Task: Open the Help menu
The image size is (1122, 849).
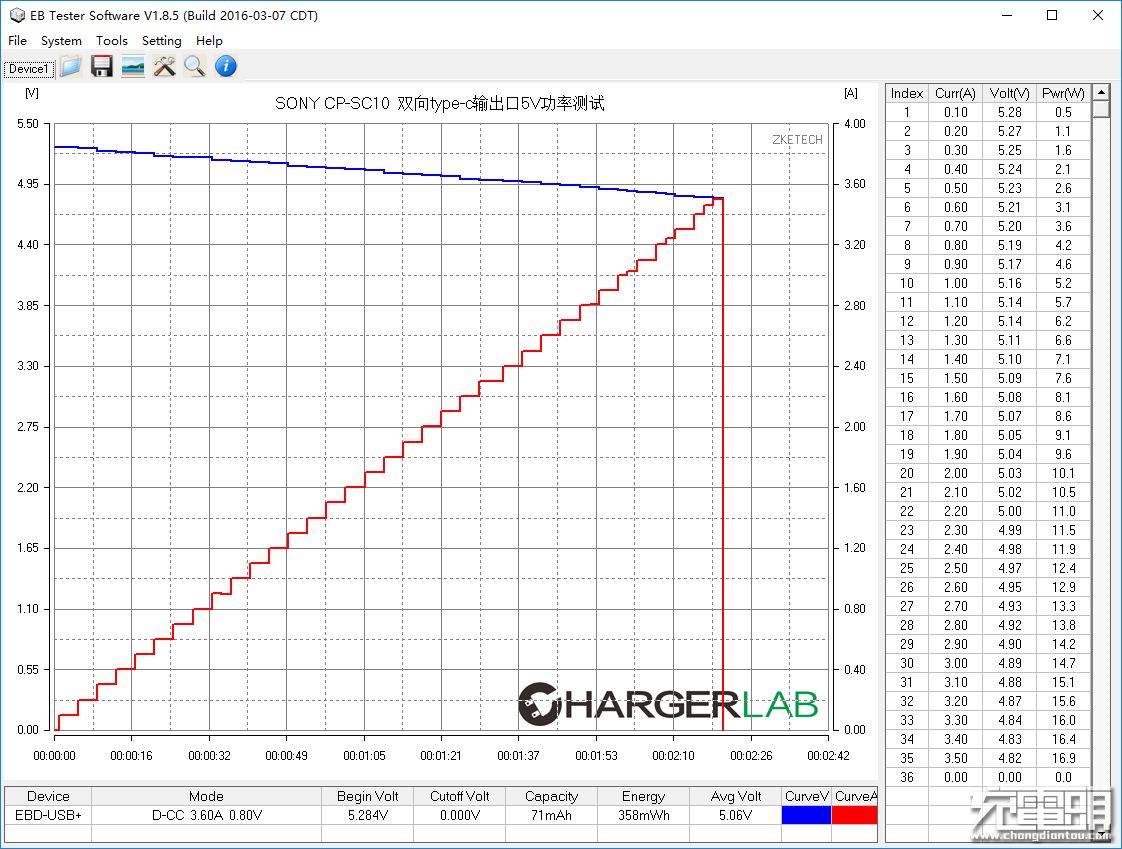Action: tap(209, 41)
